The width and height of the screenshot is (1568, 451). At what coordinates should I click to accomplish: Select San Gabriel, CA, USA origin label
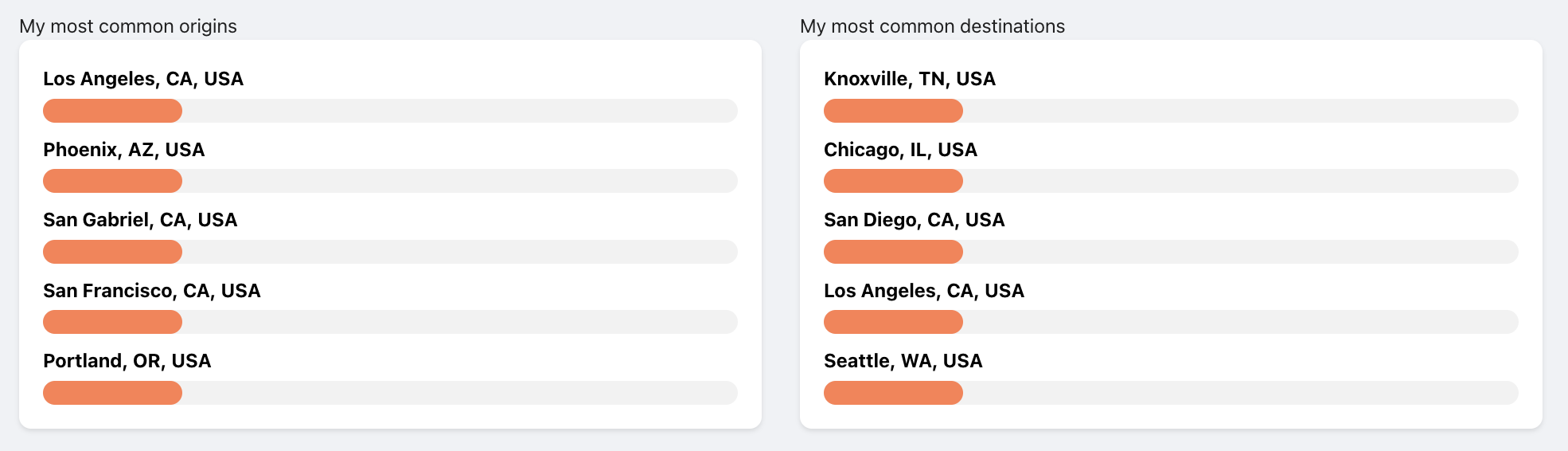[140, 220]
